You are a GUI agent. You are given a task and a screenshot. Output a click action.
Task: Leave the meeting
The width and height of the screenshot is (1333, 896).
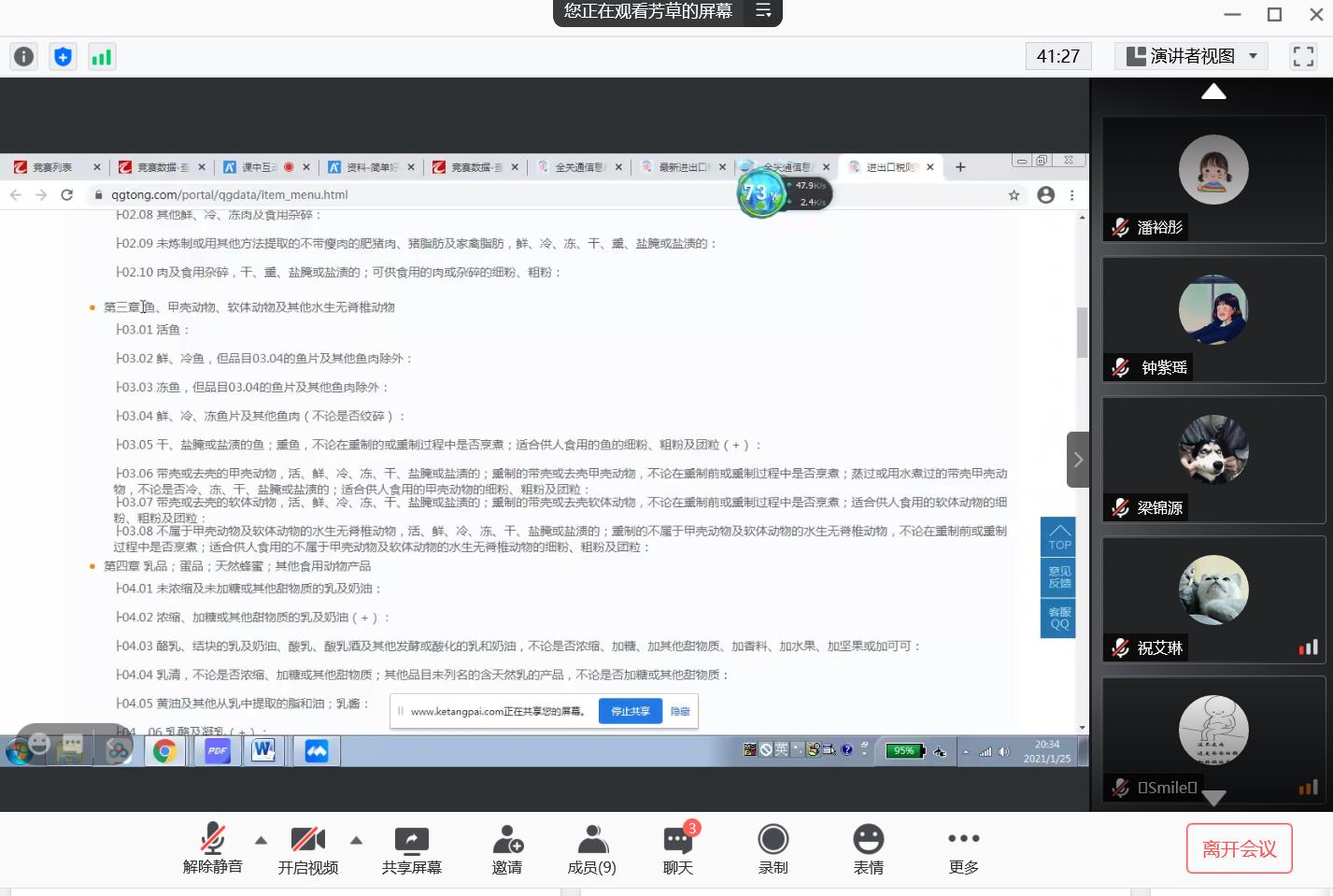[1239, 848]
